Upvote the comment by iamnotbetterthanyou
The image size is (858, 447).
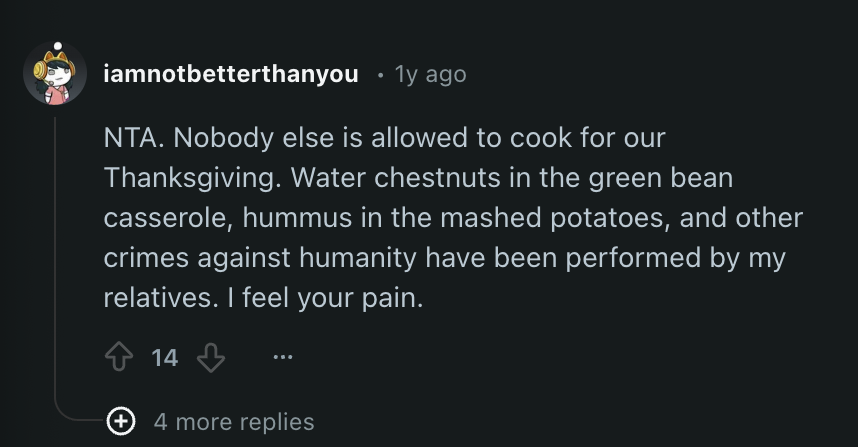pos(119,357)
